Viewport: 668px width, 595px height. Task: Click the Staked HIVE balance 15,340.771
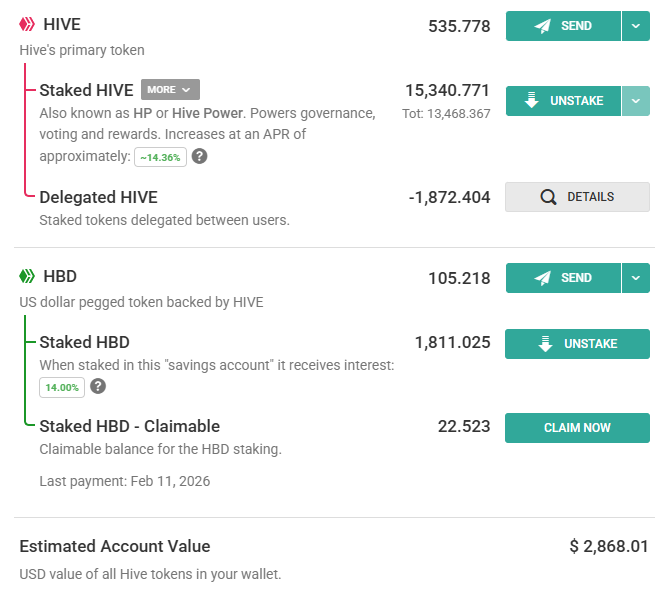click(x=447, y=90)
